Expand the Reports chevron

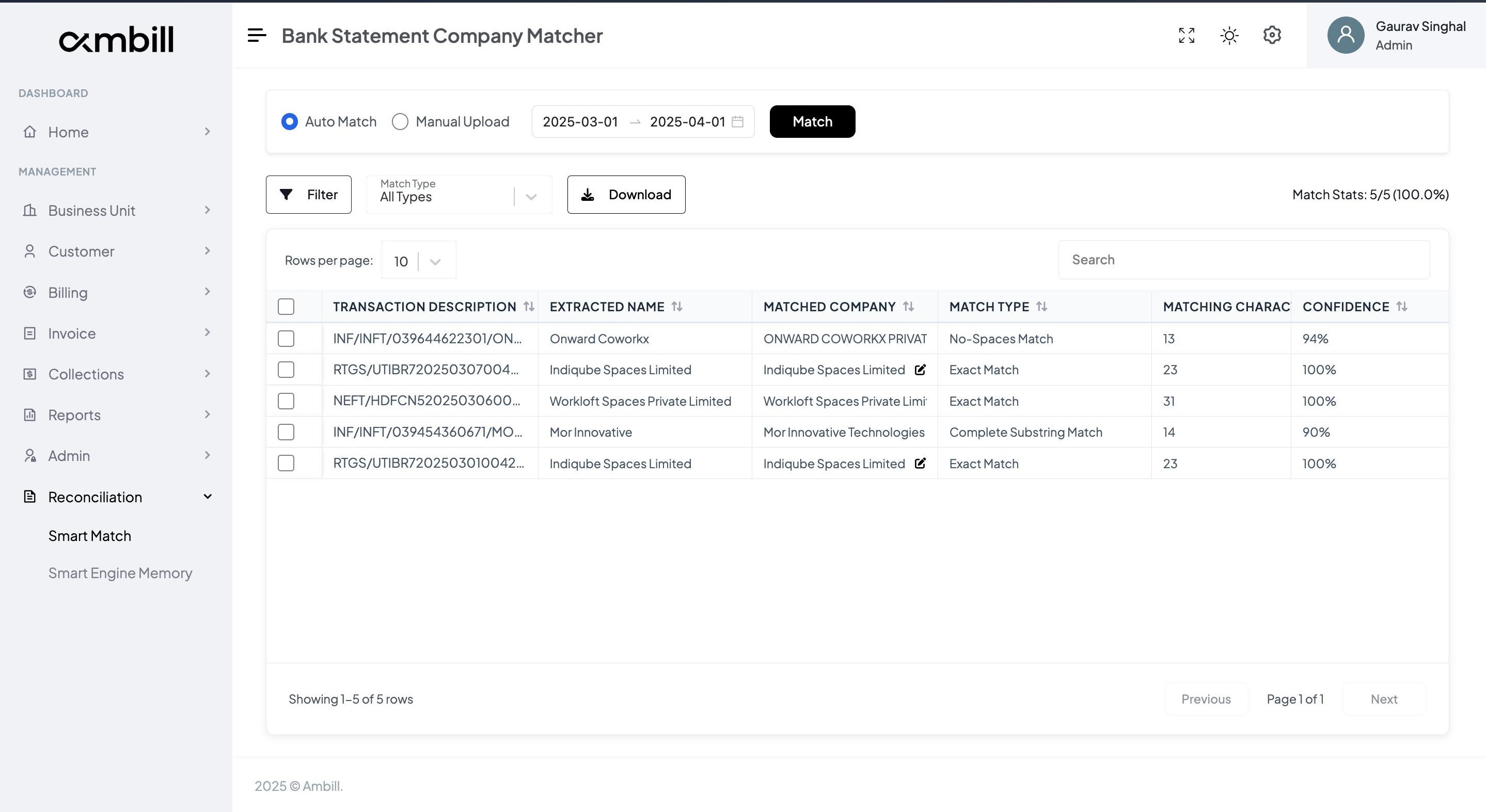pos(207,415)
